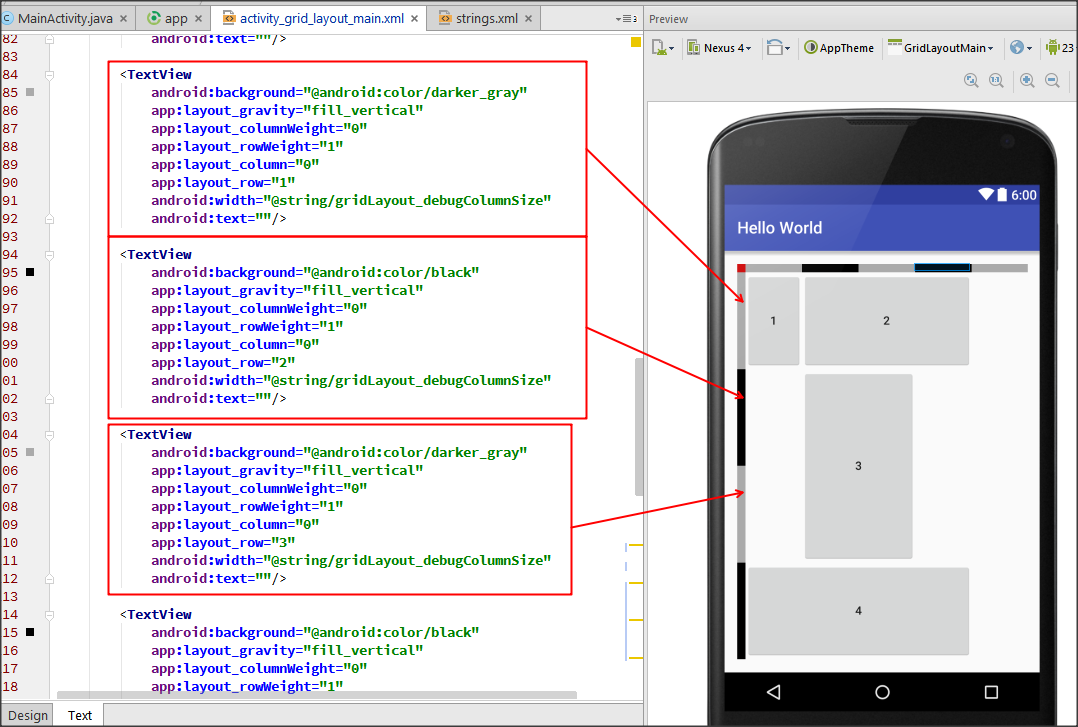Image resolution: width=1078 pixels, height=727 pixels.
Task: Open the configuration-to-render dropdown icon
Action: tap(662, 47)
